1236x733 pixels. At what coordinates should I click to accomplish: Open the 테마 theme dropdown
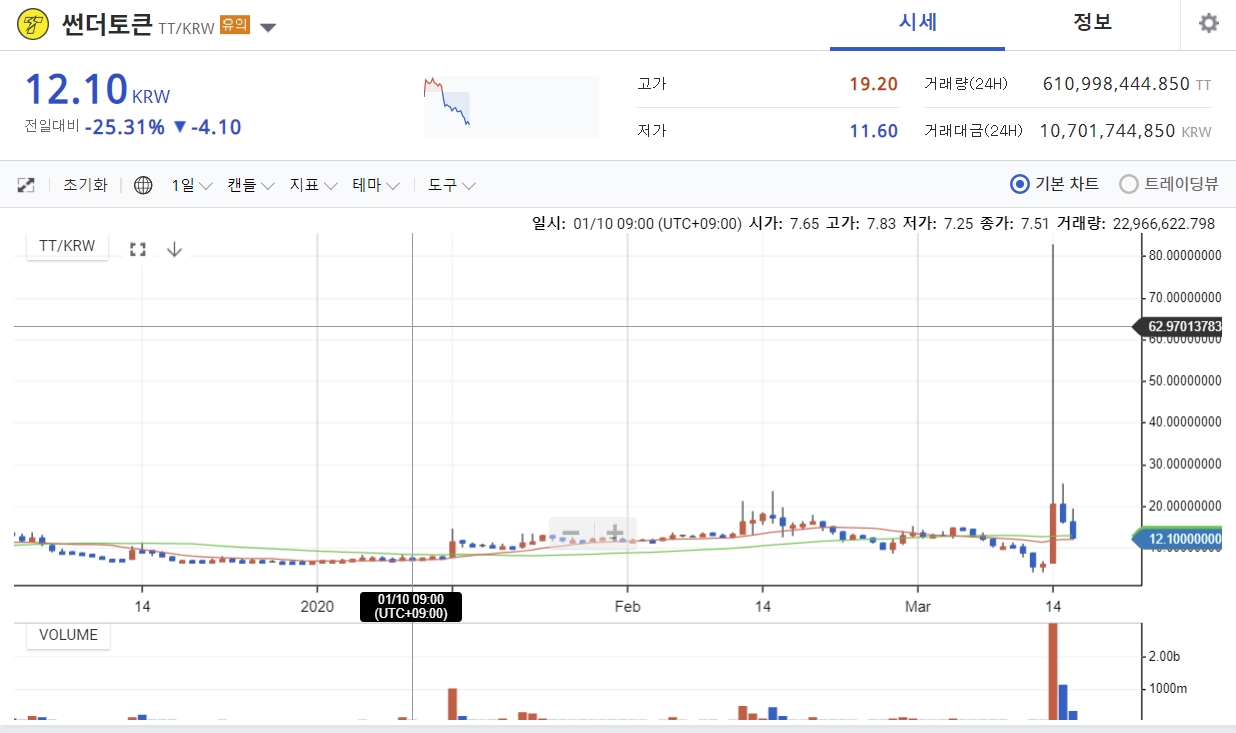point(376,185)
